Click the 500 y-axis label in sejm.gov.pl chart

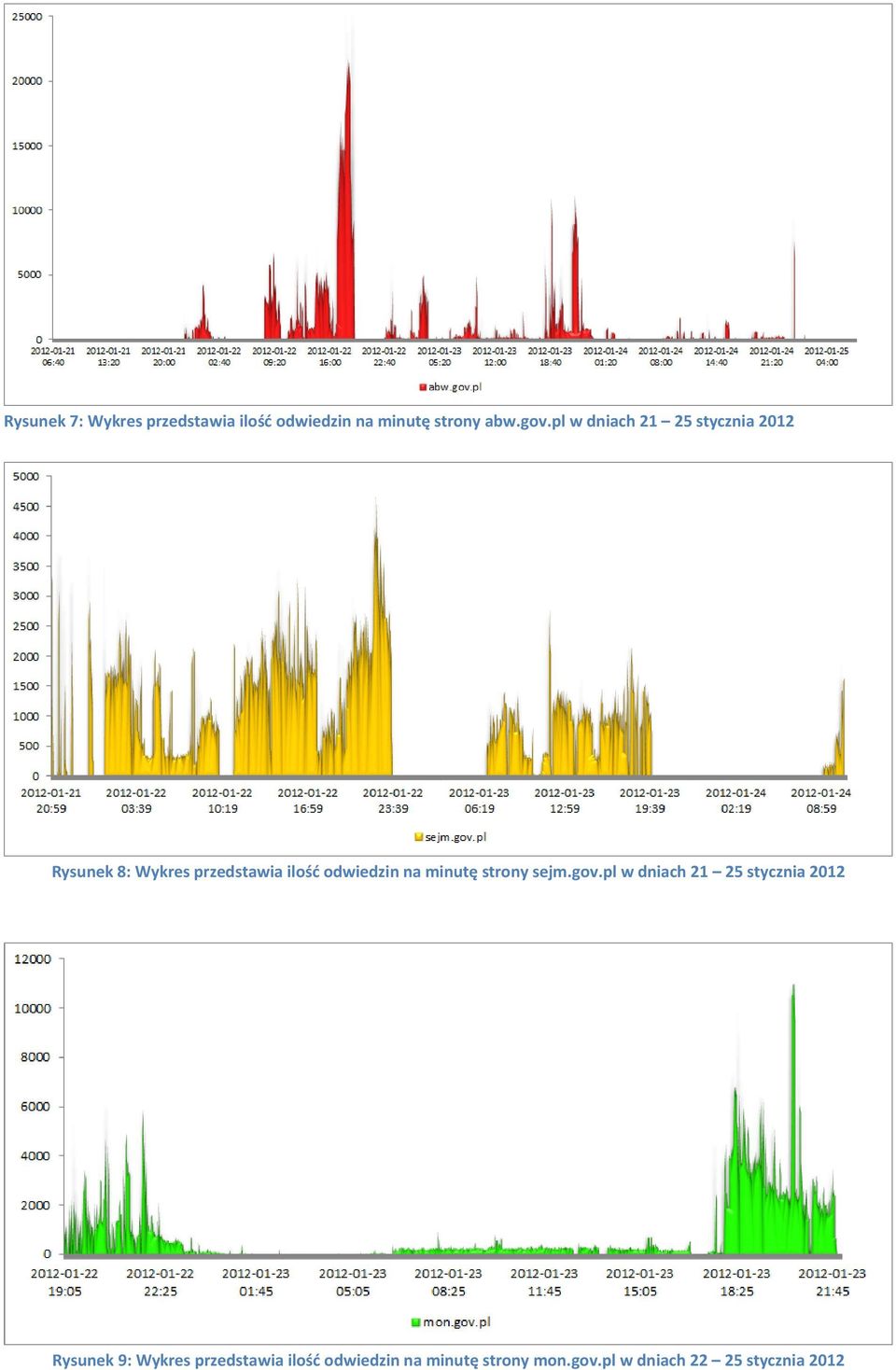pos(30,747)
